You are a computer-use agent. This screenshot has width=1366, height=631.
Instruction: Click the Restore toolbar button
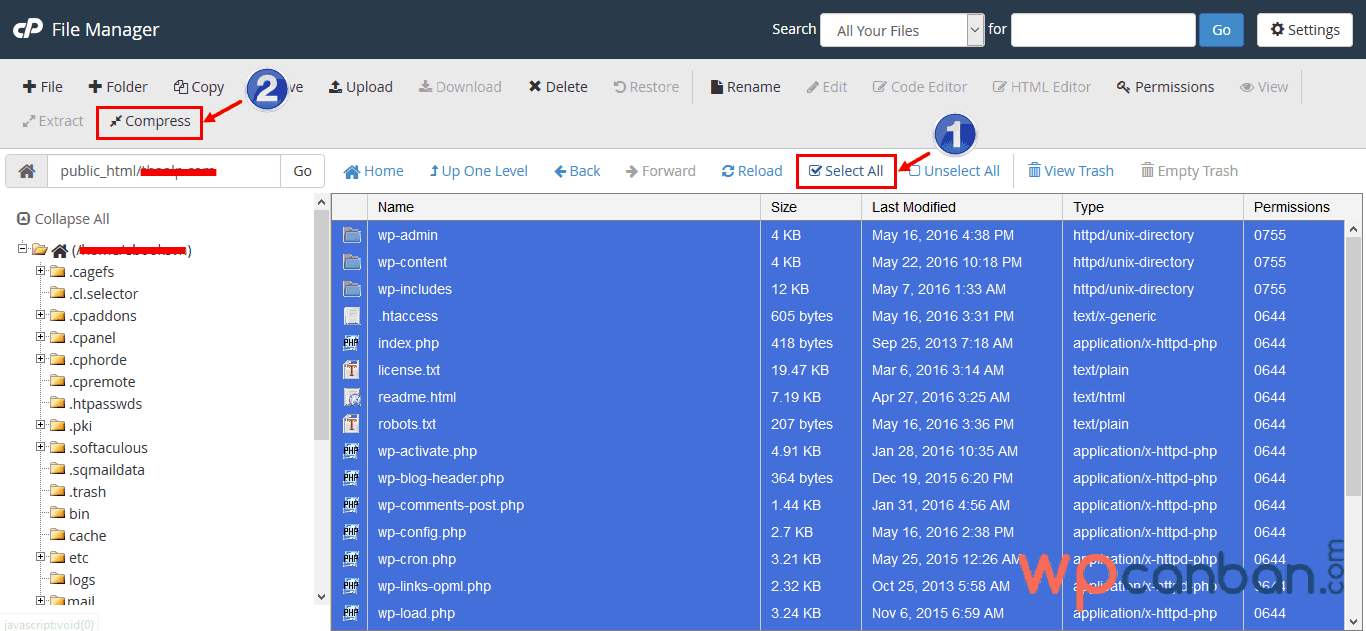click(x=646, y=87)
